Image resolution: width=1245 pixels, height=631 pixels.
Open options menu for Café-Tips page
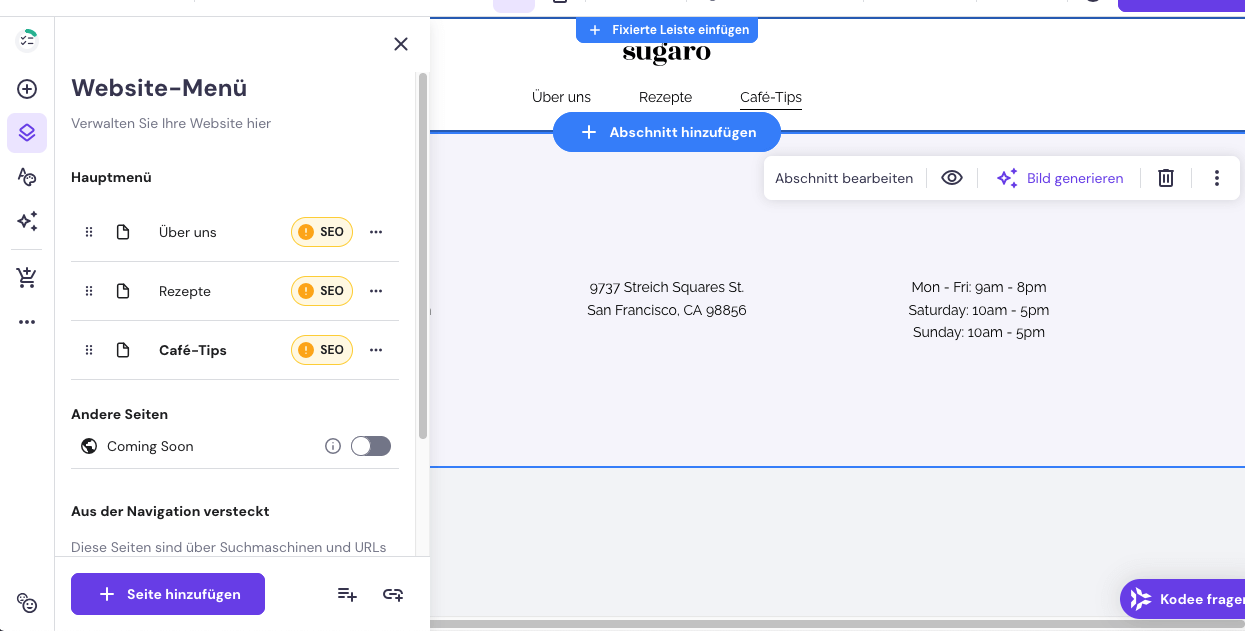(376, 350)
